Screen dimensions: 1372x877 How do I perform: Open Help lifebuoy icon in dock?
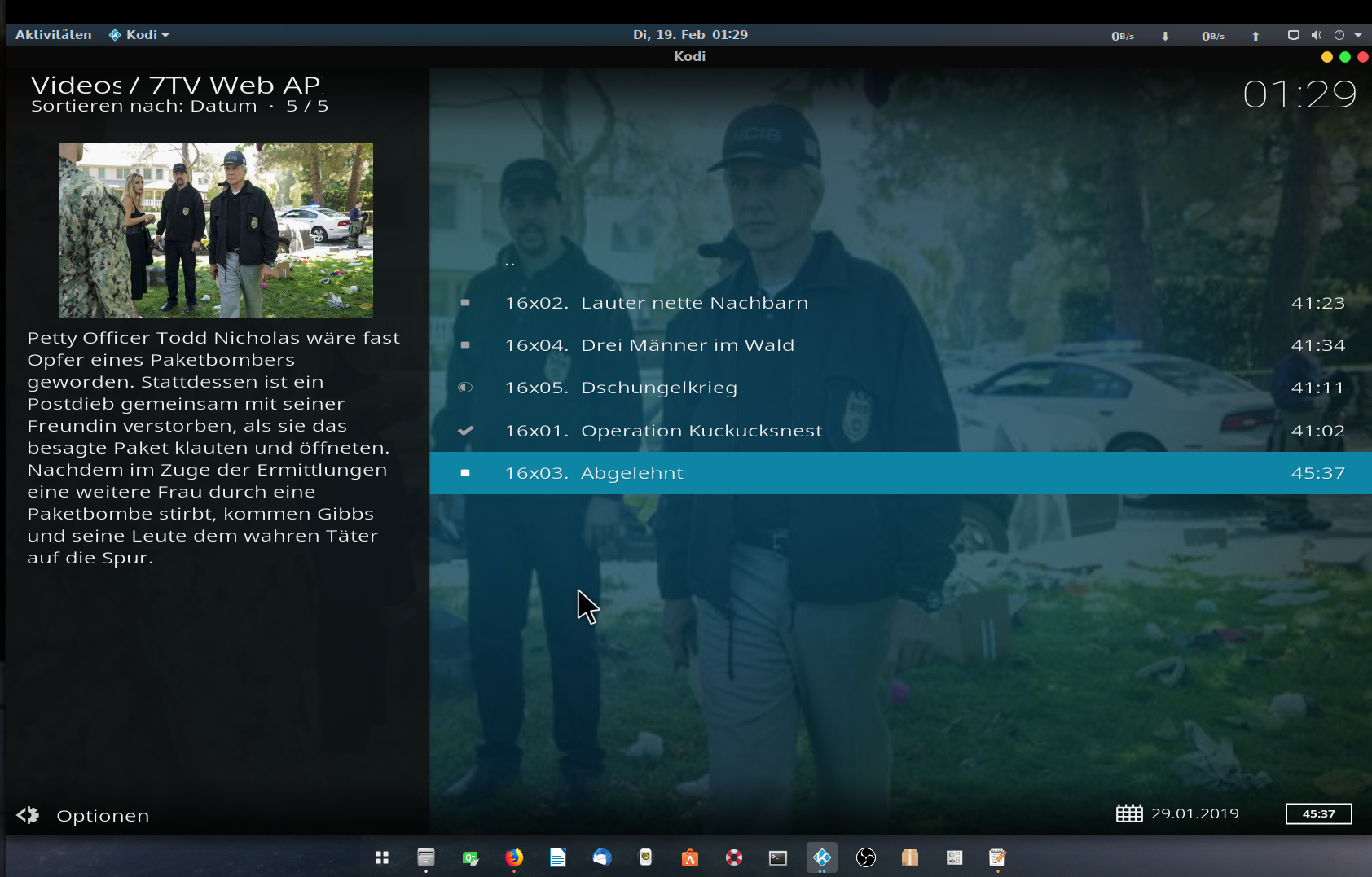(734, 857)
